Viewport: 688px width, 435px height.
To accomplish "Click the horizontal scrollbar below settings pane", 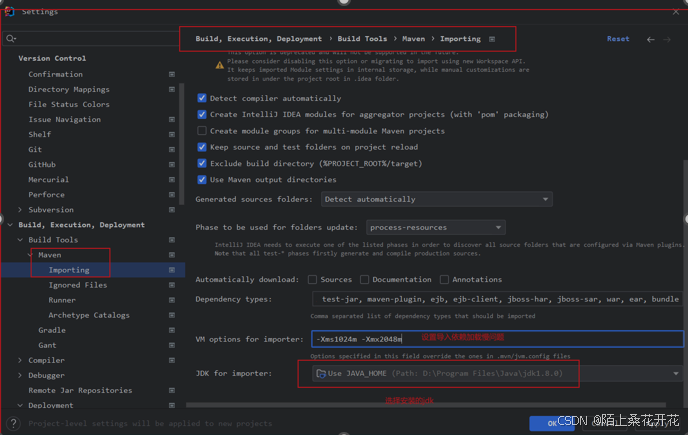I will [426, 405].
